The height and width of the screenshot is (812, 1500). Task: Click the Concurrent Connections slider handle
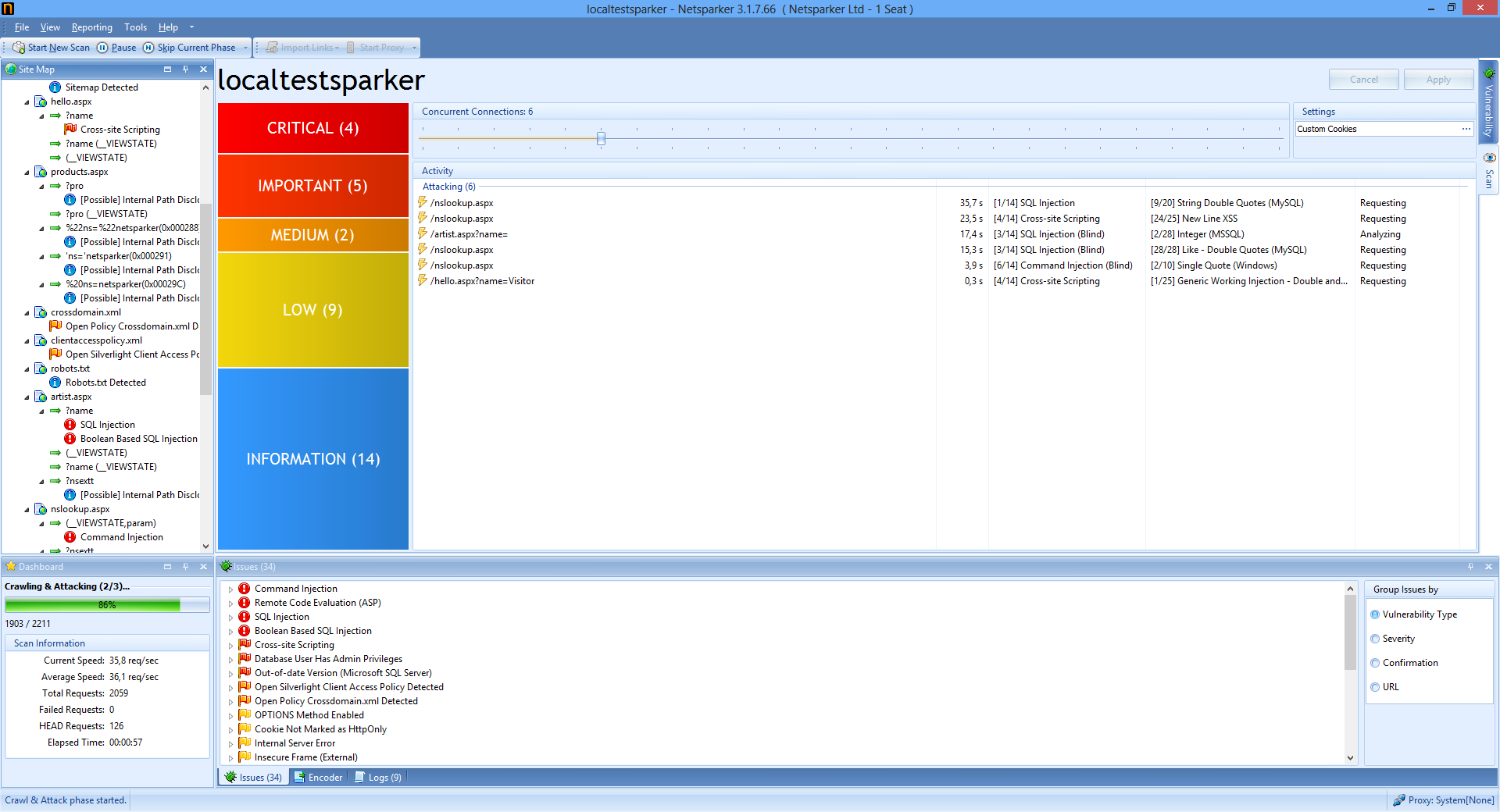click(601, 139)
